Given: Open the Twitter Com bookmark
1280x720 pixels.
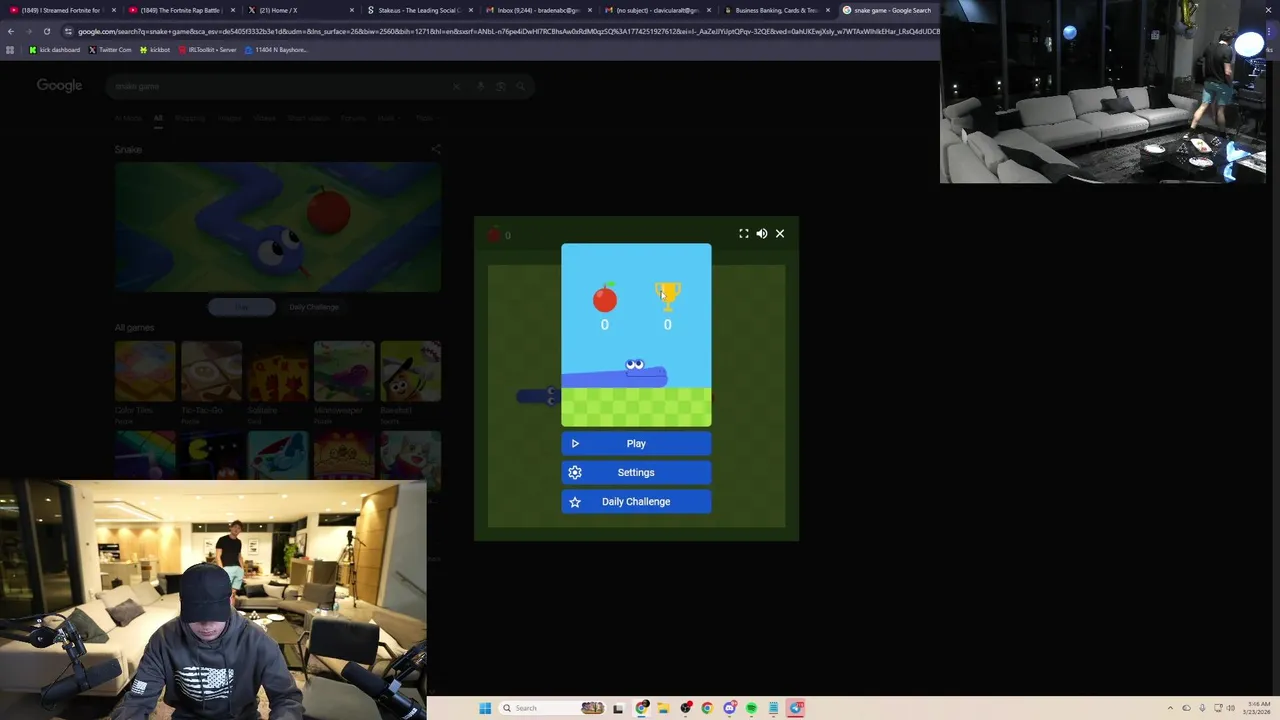Looking at the screenshot, I should 110,50.
